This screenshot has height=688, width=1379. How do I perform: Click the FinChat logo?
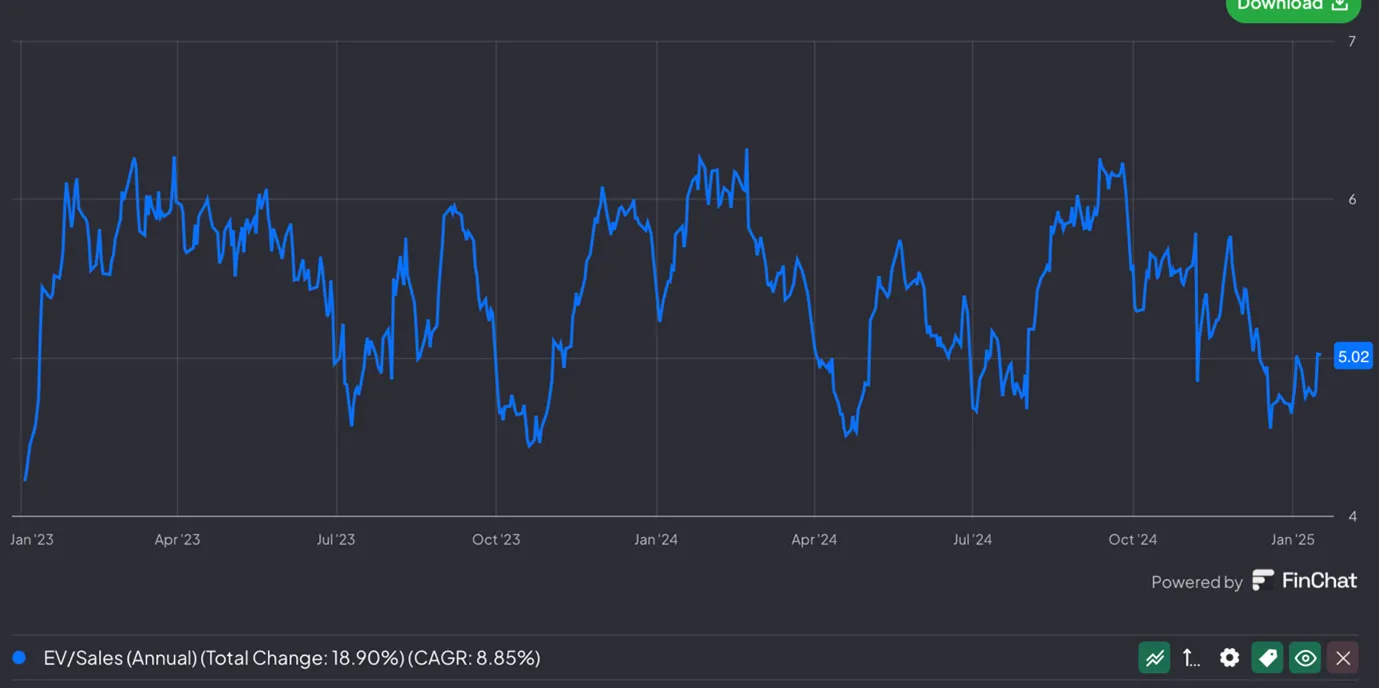tap(1305, 581)
